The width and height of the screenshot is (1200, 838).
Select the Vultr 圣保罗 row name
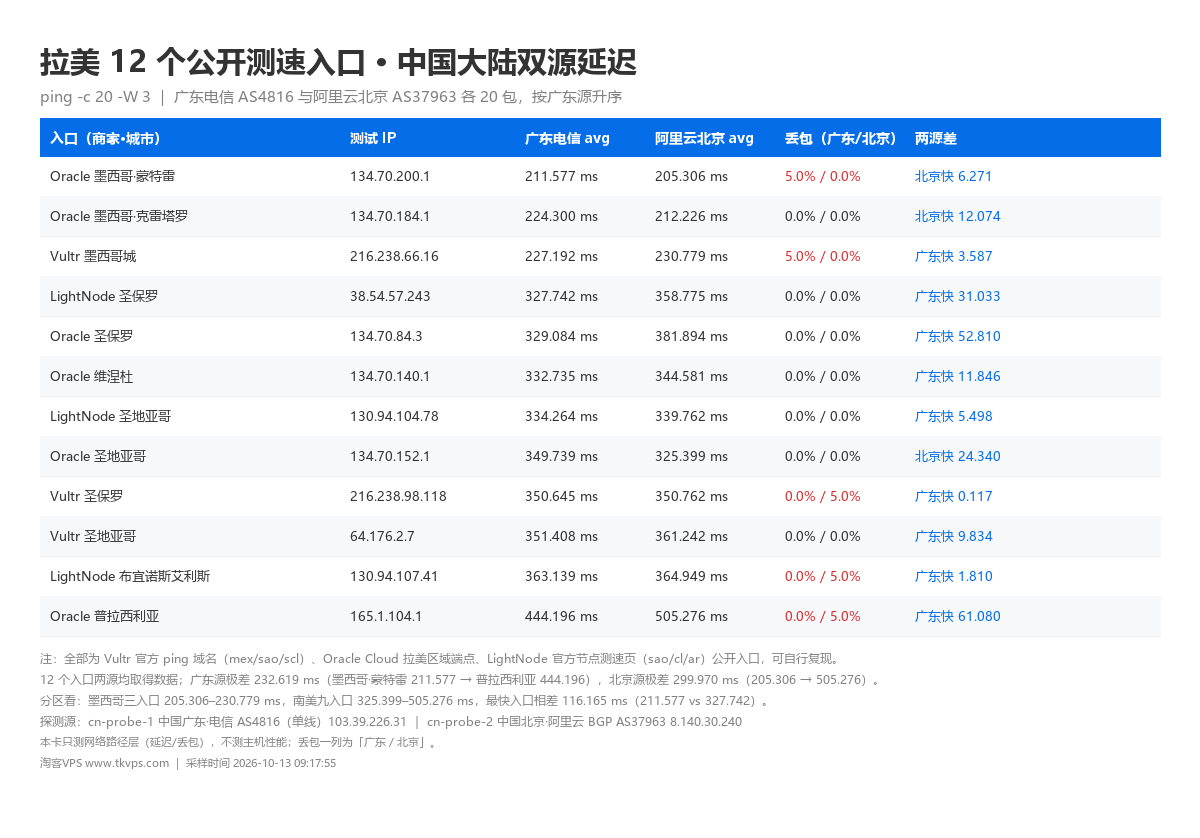pyautogui.click(x=87, y=496)
